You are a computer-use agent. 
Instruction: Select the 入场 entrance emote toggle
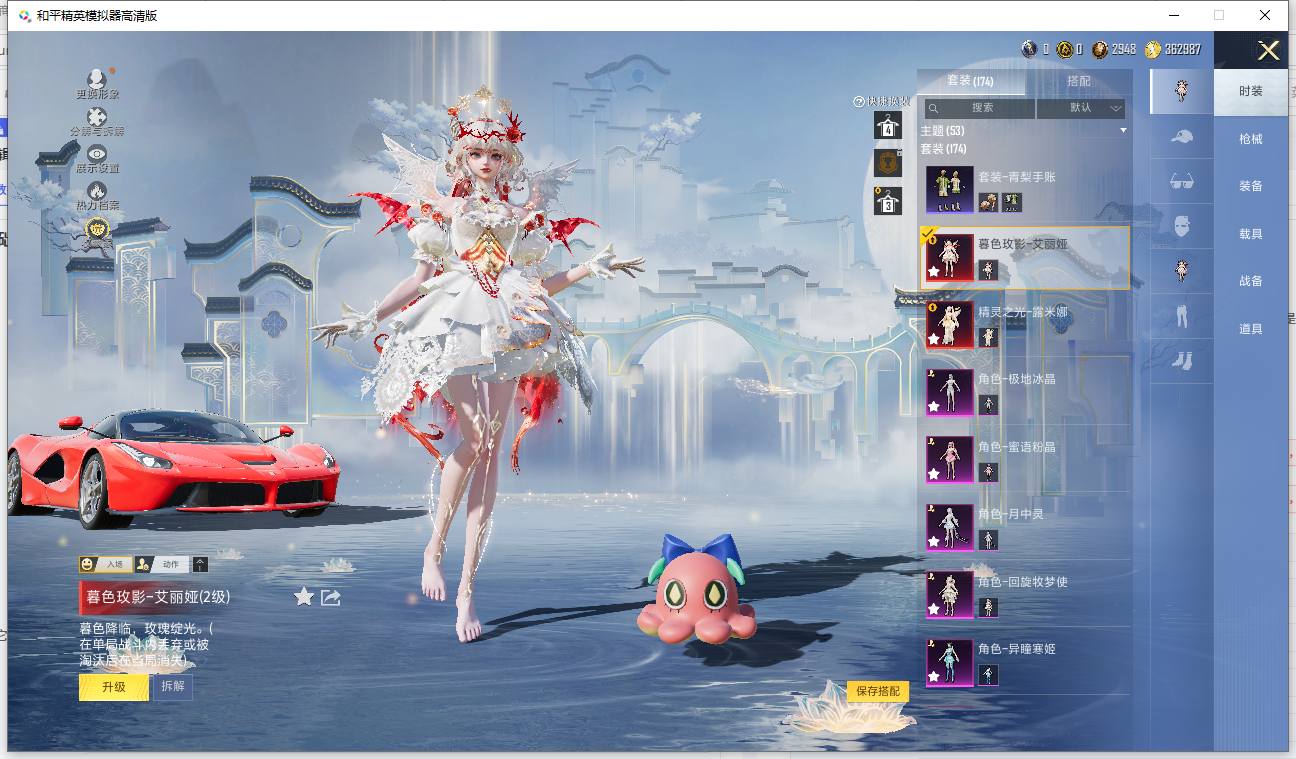[x=106, y=564]
